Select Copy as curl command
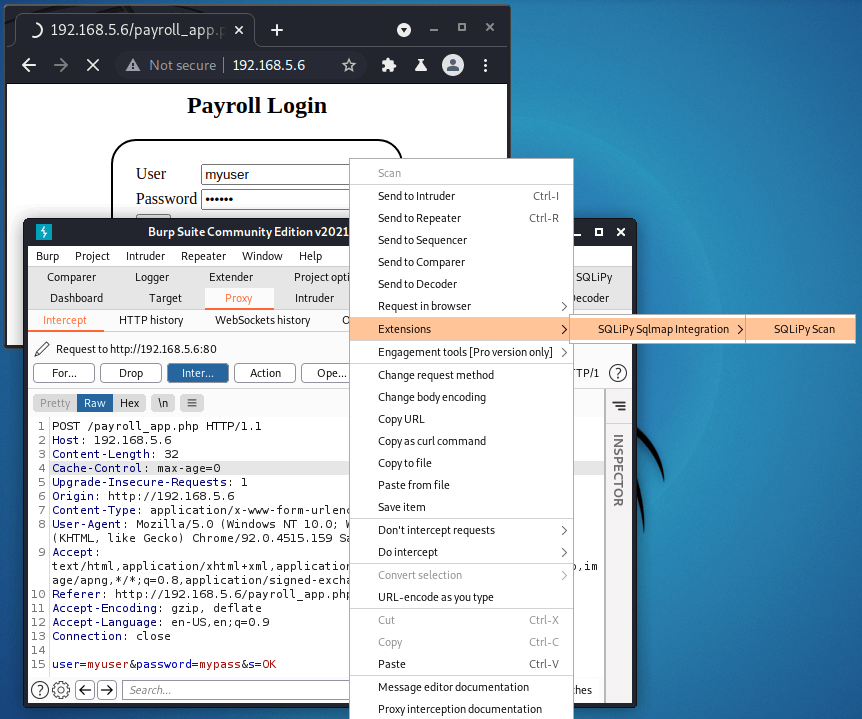862x719 pixels. (x=461, y=441)
